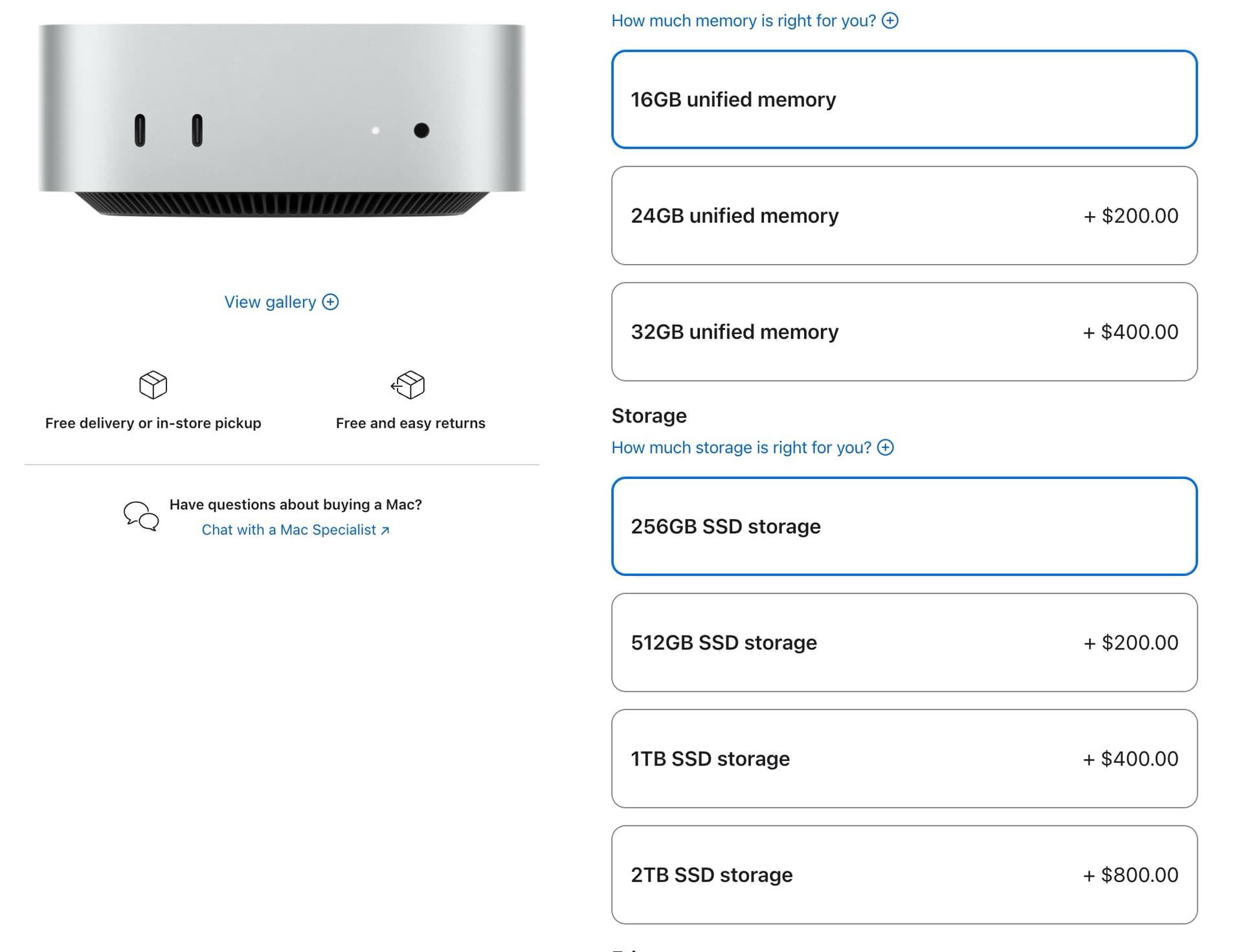This screenshot has height=952, width=1243.
Task: Select 512GB SSD storage option
Action: [904, 643]
